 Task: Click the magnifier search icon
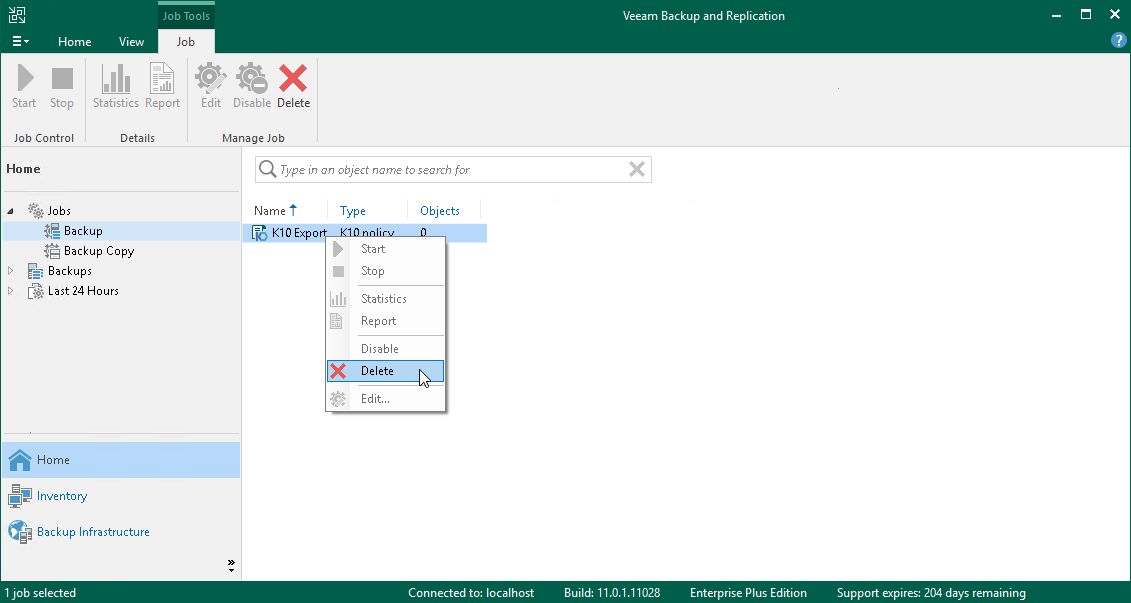tap(267, 170)
